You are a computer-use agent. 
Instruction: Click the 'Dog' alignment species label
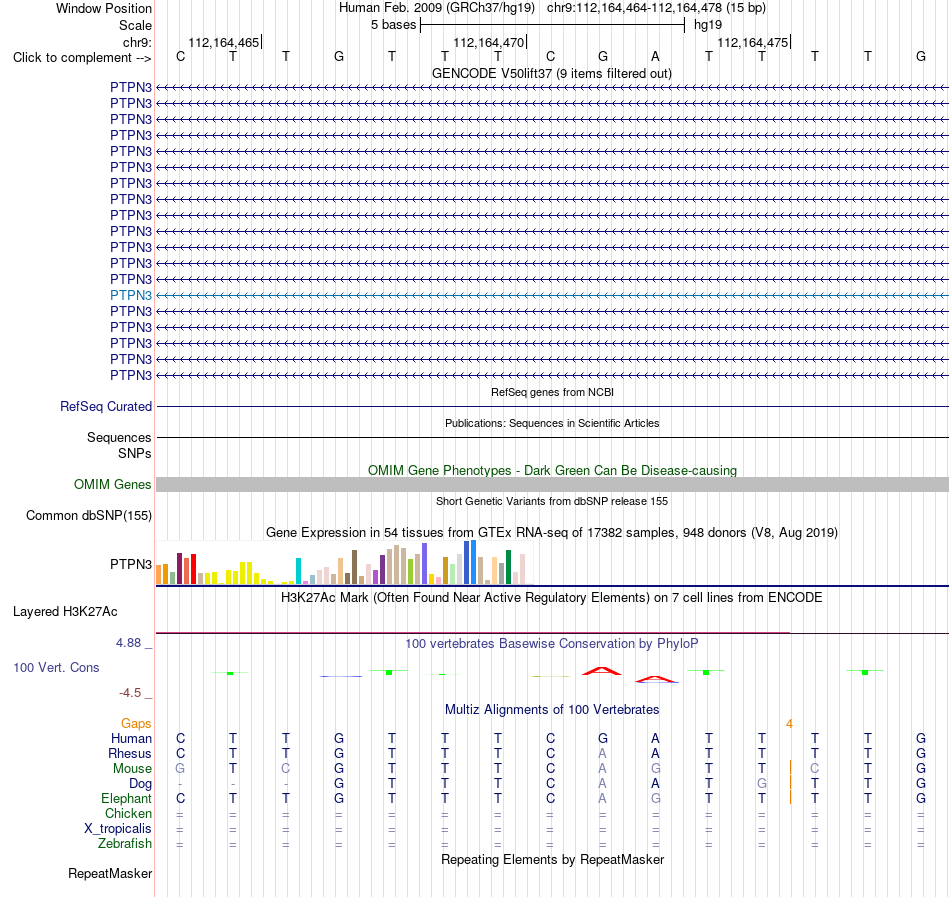click(140, 784)
